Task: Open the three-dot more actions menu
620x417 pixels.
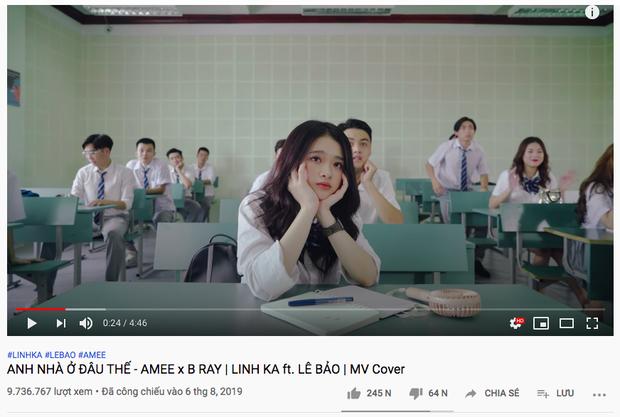Action: (x=599, y=394)
